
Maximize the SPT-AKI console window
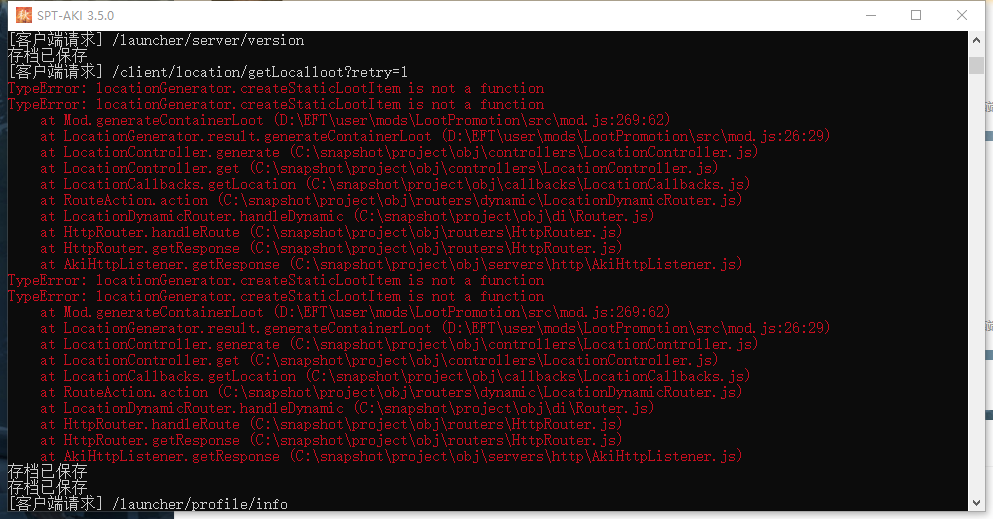916,15
